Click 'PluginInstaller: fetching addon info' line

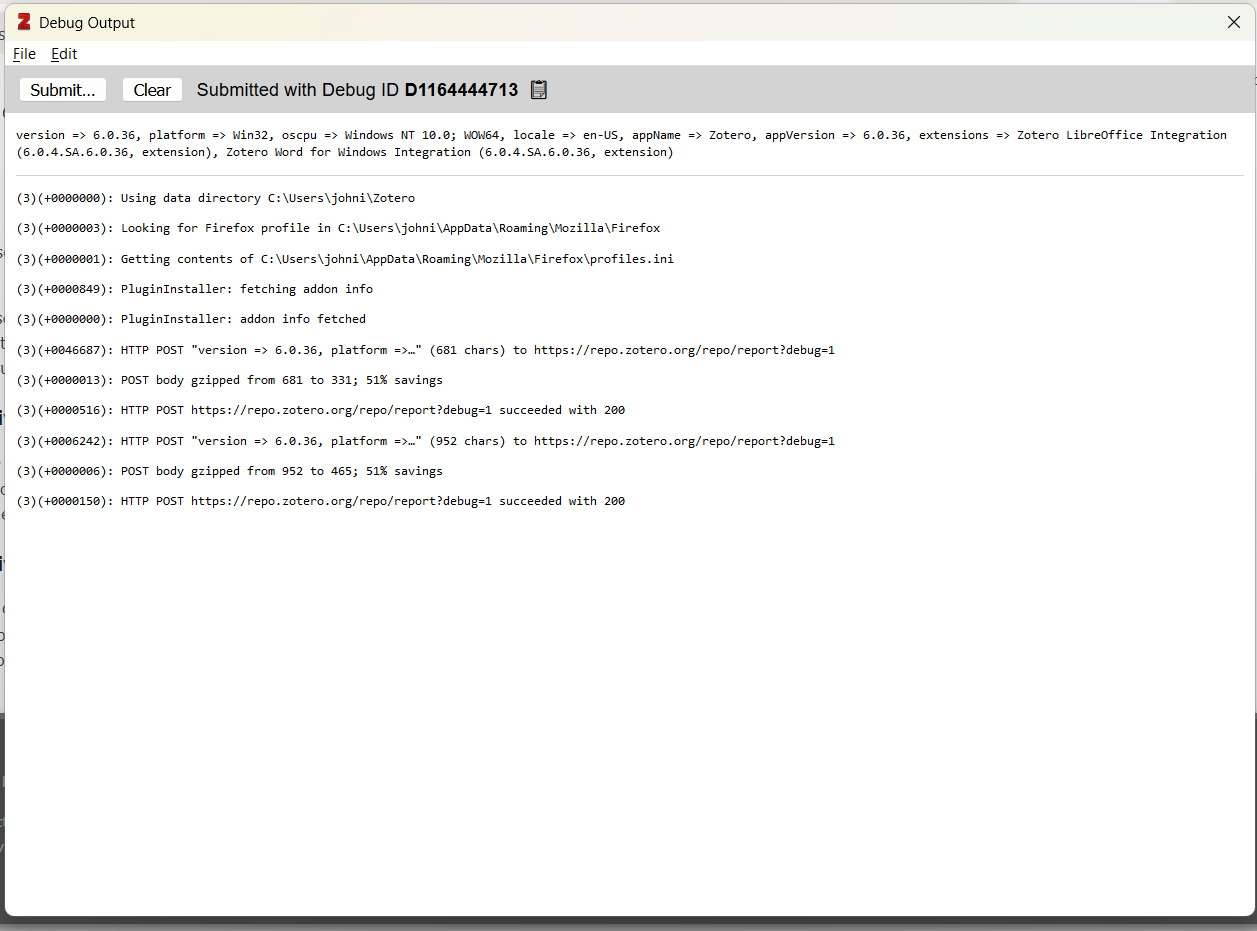(194, 289)
